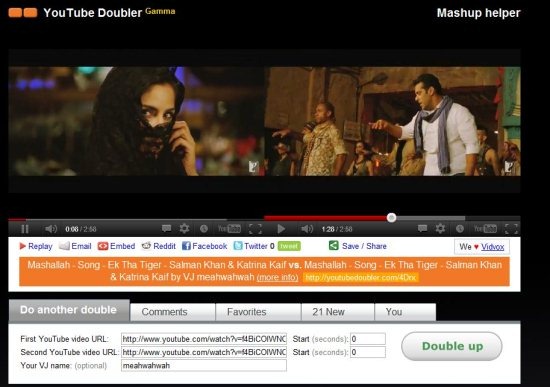
Task: Mute the left video's volume
Action: (x=51, y=229)
